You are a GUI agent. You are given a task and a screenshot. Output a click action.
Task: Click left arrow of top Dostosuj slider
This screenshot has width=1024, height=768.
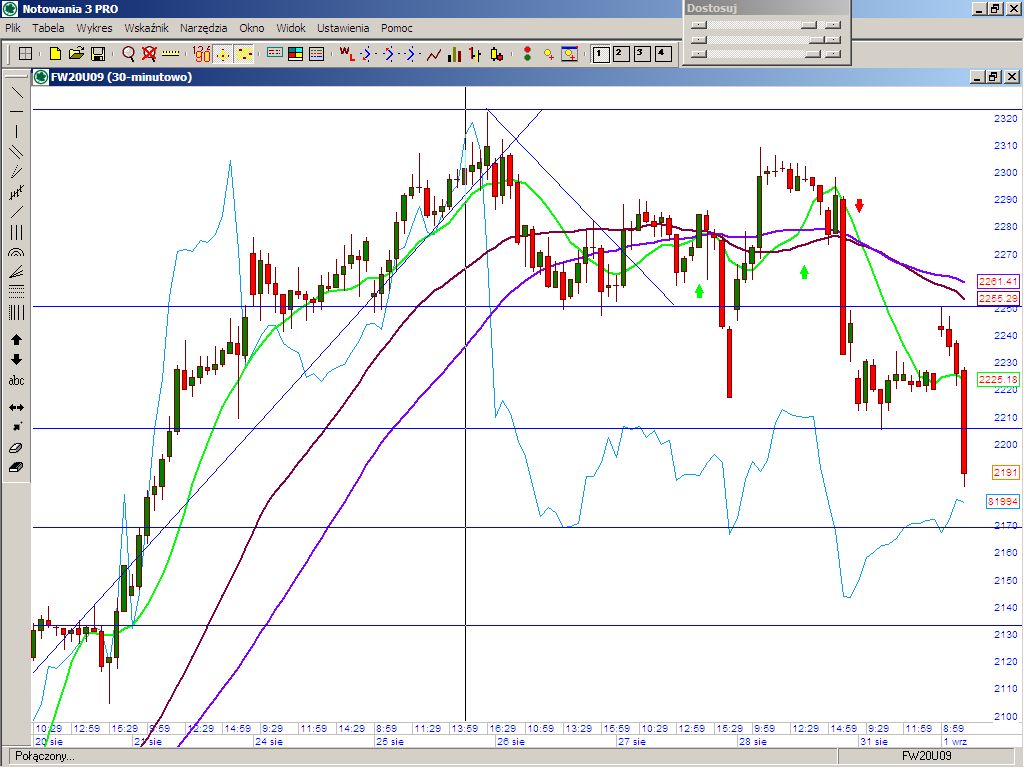click(699, 25)
